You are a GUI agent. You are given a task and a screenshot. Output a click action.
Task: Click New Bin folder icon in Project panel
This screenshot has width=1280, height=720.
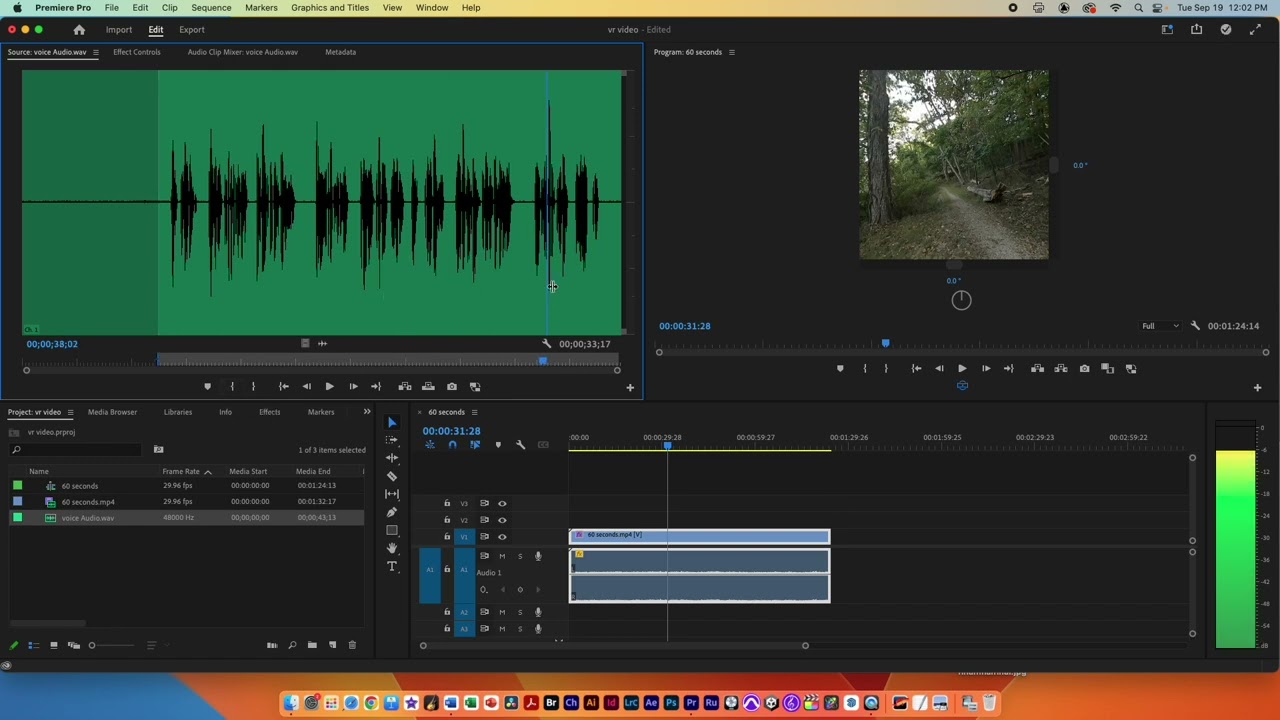point(312,645)
